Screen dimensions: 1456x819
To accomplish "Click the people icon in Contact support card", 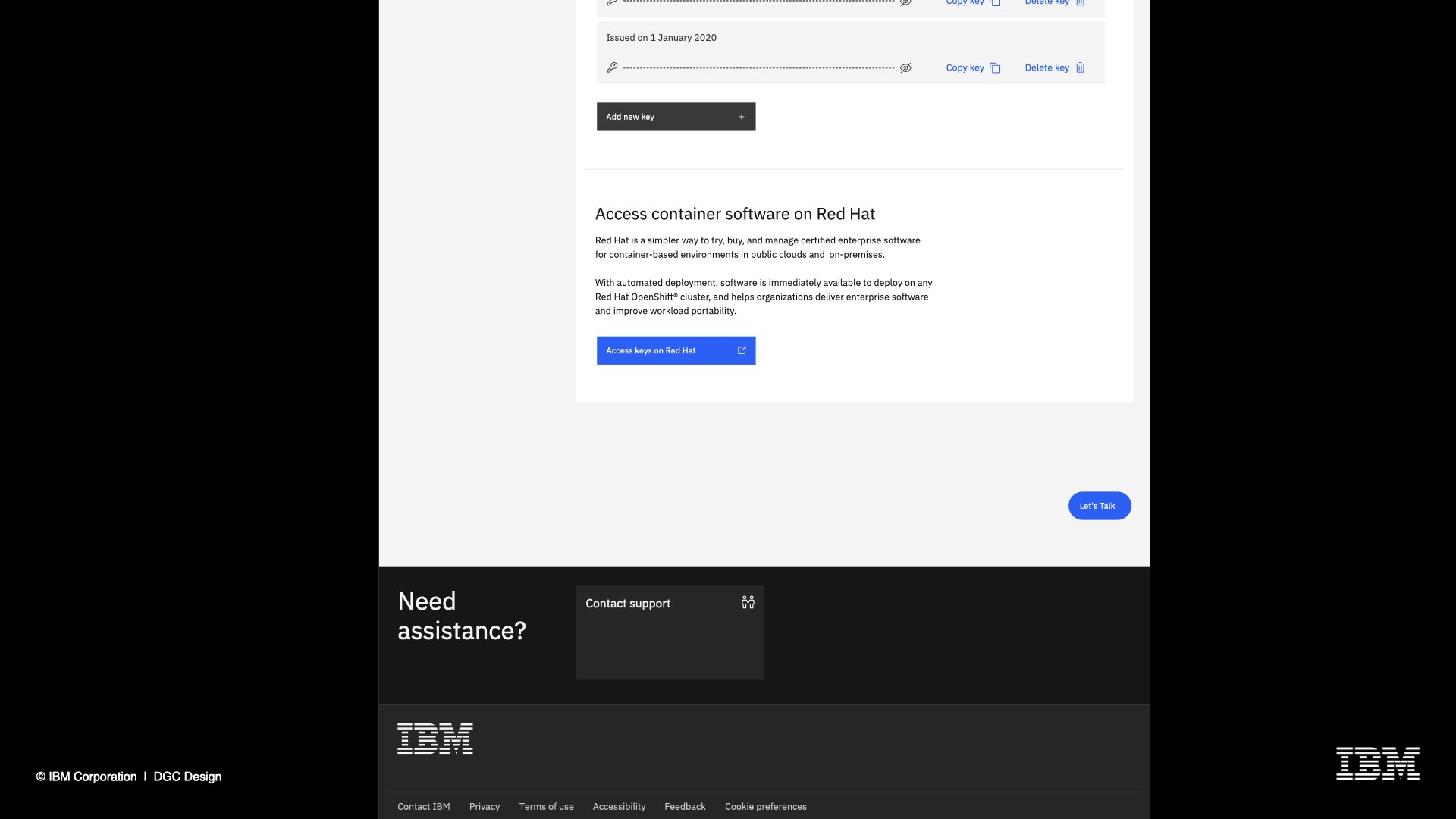I will tap(748, 602).
